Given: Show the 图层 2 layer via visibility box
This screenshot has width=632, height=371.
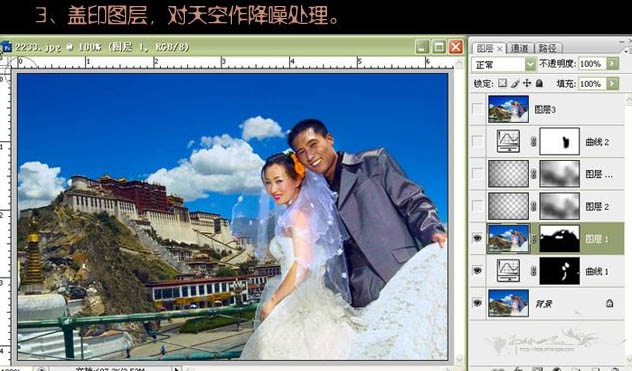Looking at the screenshot, I should coord(478,206).
